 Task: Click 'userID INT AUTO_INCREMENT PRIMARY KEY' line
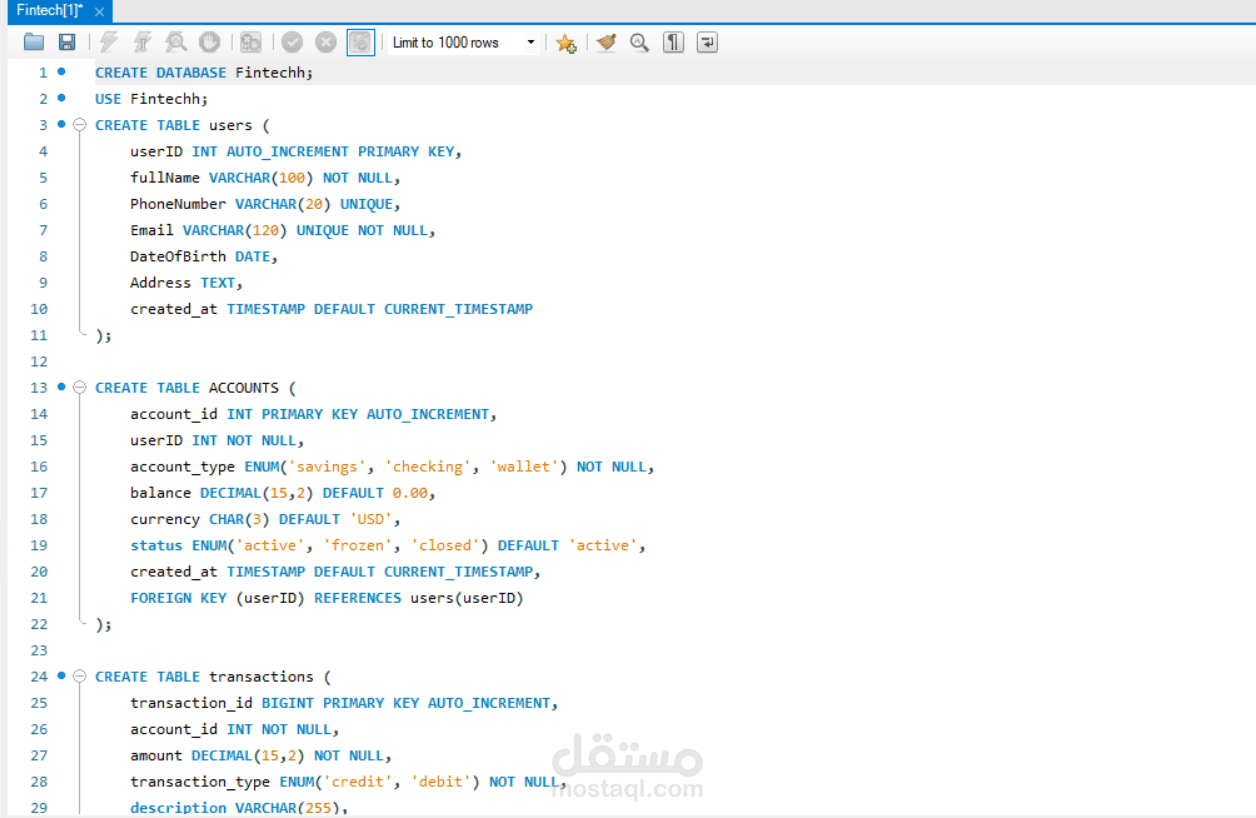click(x=296, y=152)
